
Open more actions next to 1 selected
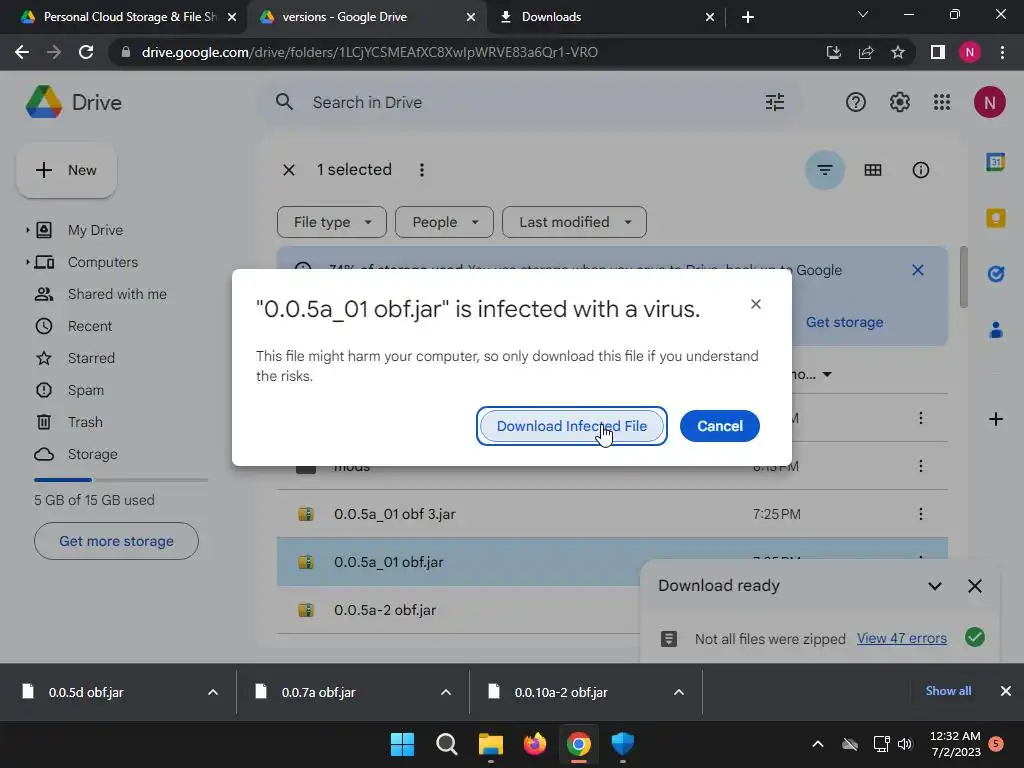(x=422, y=170)
